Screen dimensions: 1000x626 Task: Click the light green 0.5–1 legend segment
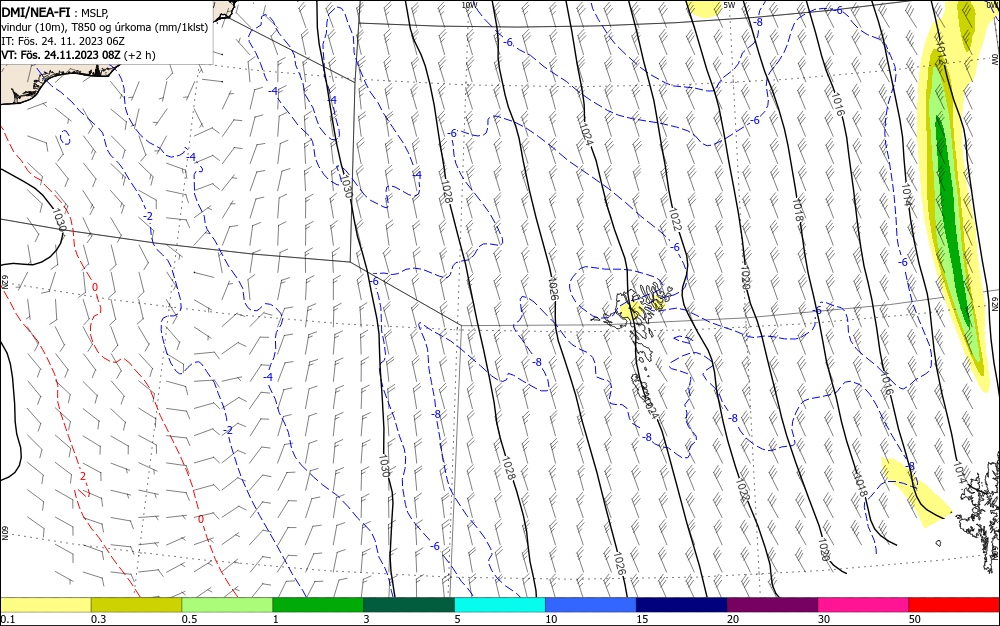tap(227, 605)
